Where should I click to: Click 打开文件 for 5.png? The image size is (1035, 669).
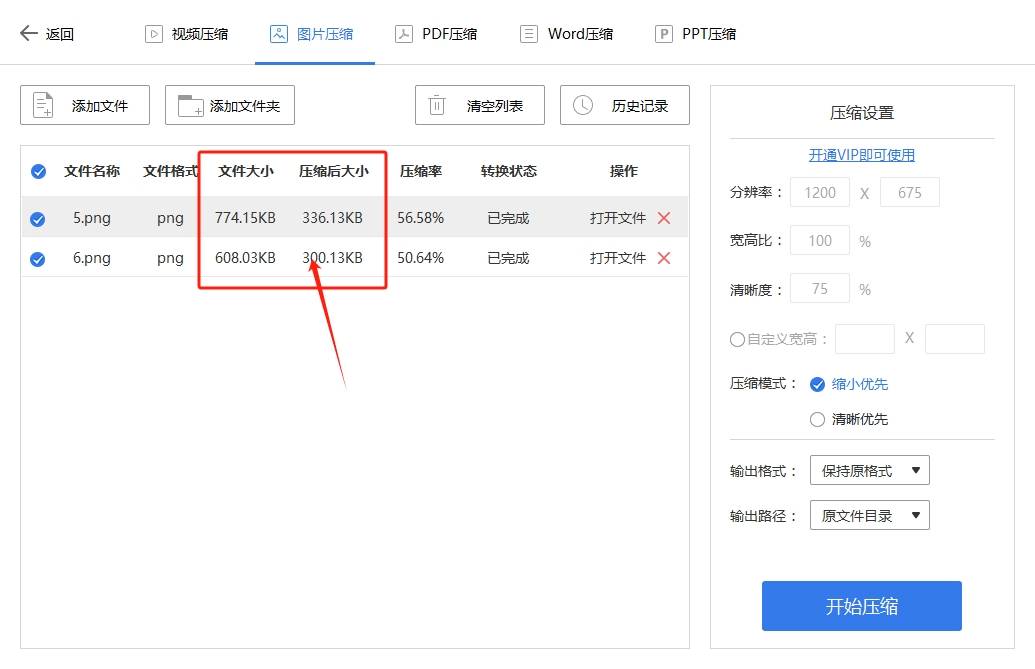619,217
